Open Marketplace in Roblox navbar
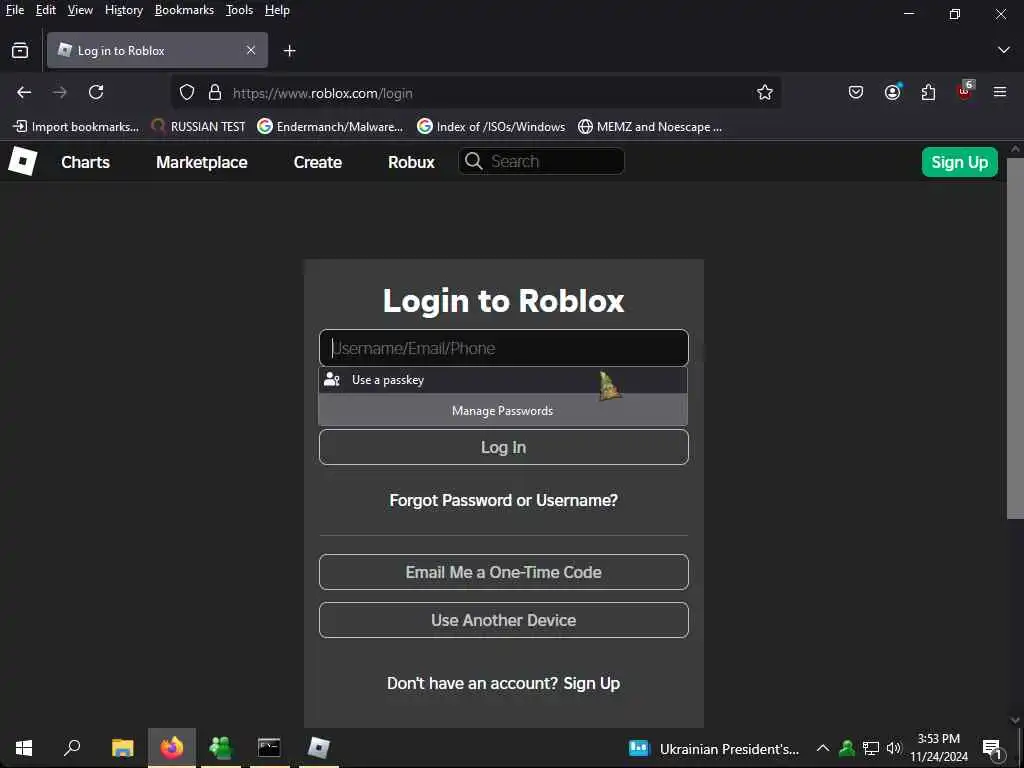The image size is (1024, 768). [x=202, y=162]
